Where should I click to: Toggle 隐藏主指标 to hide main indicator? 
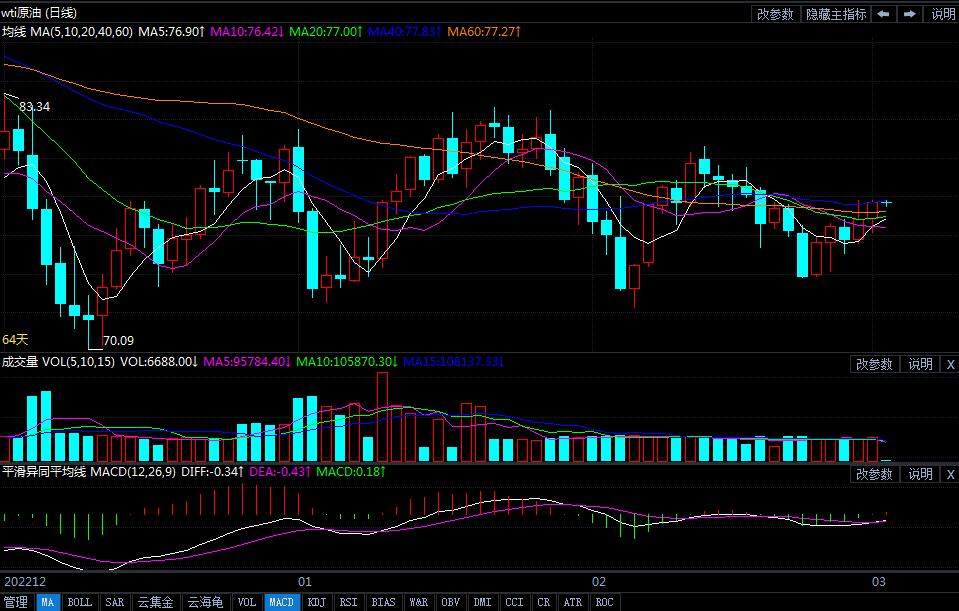coord(836,14)
